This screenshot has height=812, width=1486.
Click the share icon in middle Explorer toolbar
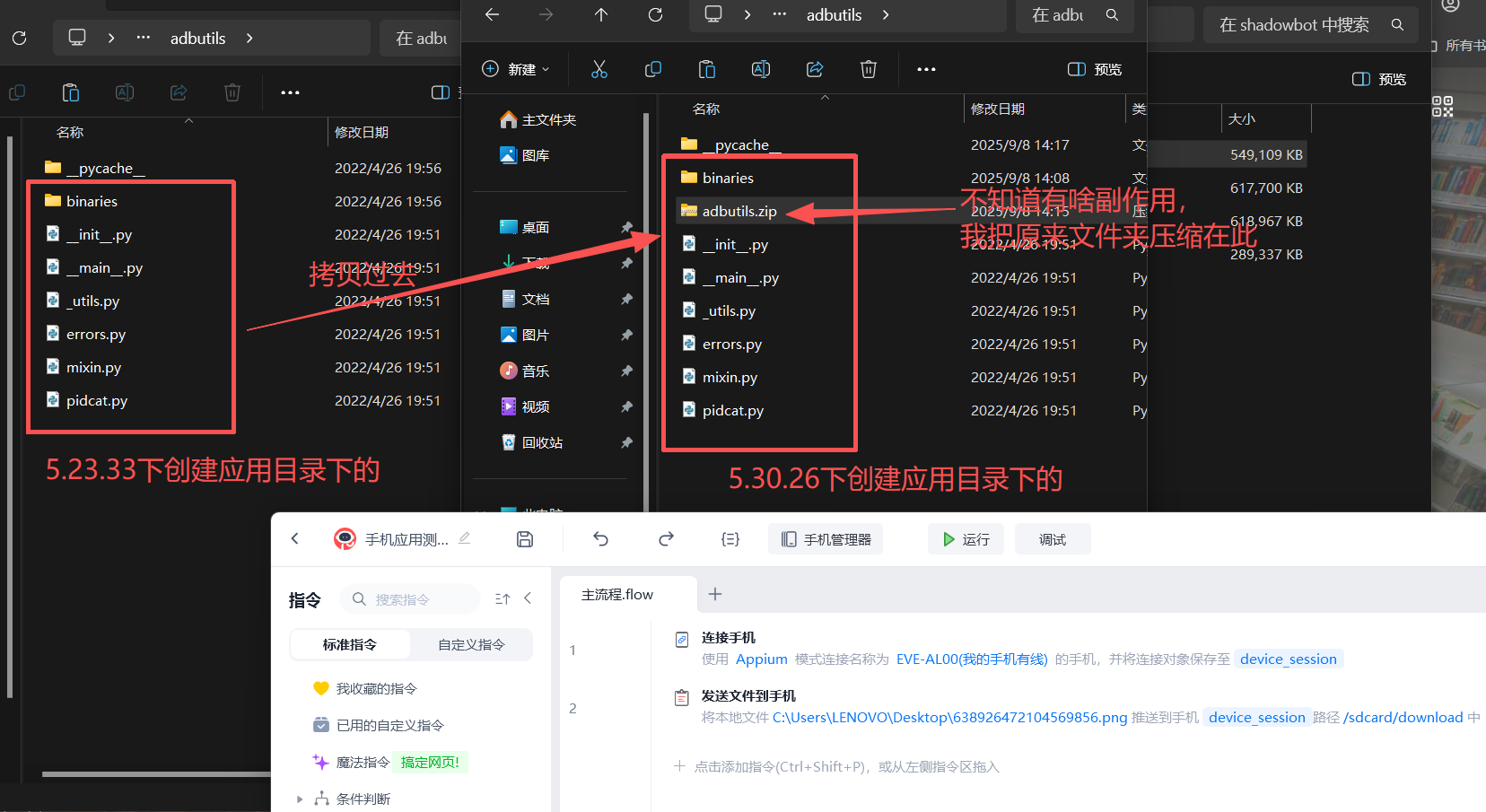coord(815,69)
